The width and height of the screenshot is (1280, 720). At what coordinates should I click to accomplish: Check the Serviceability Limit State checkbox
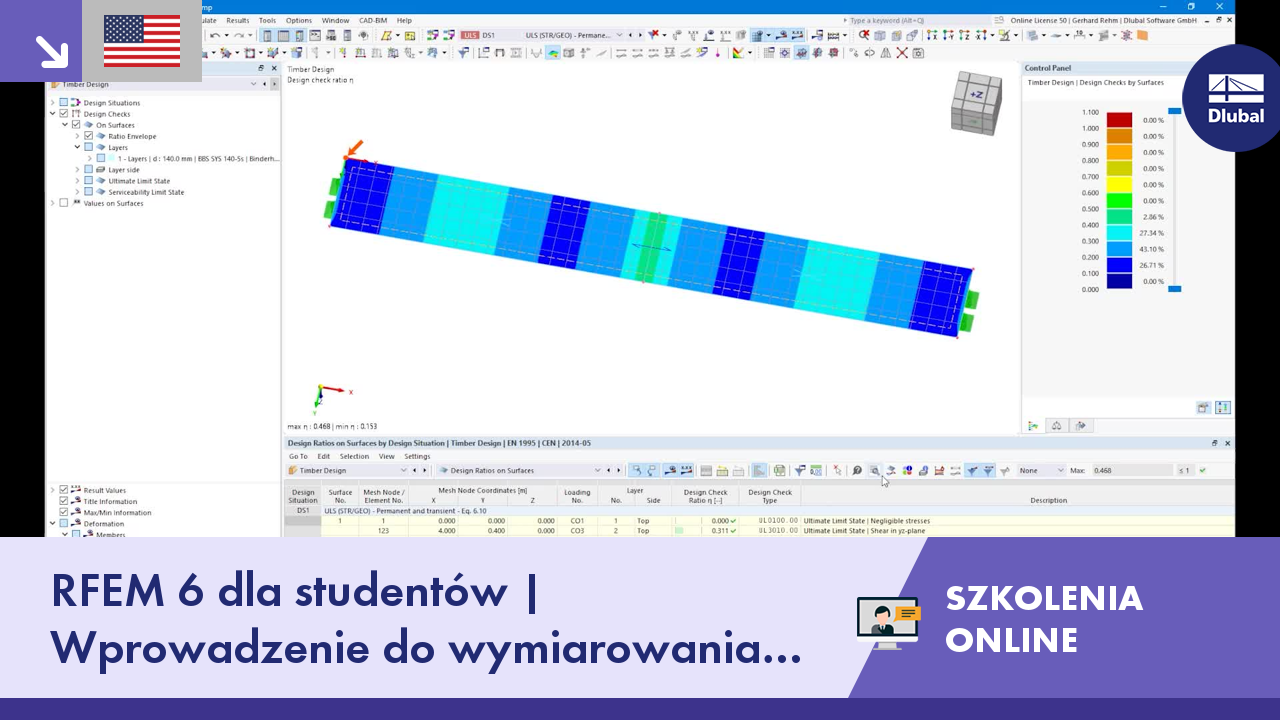(88, 192)
